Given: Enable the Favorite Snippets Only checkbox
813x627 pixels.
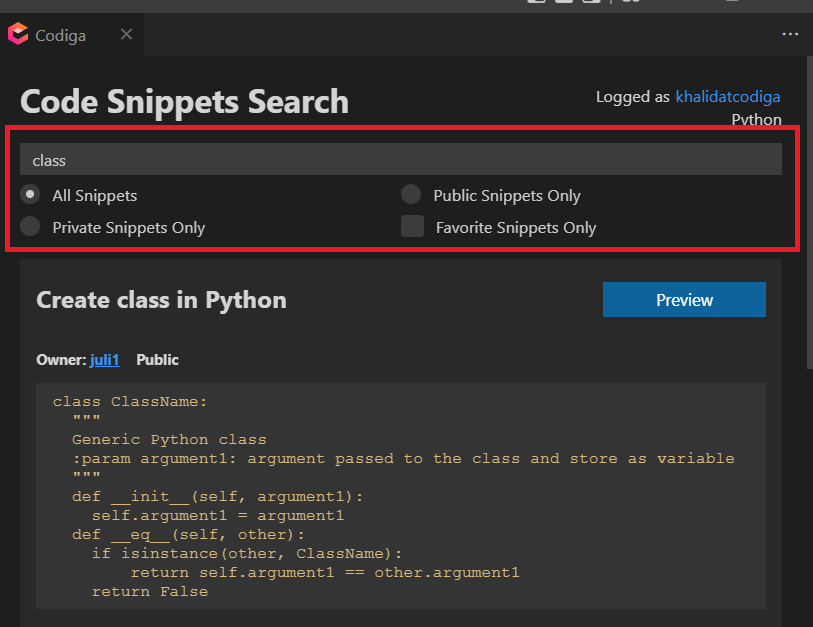Looking at the screenshot, I should pos(412,226).
